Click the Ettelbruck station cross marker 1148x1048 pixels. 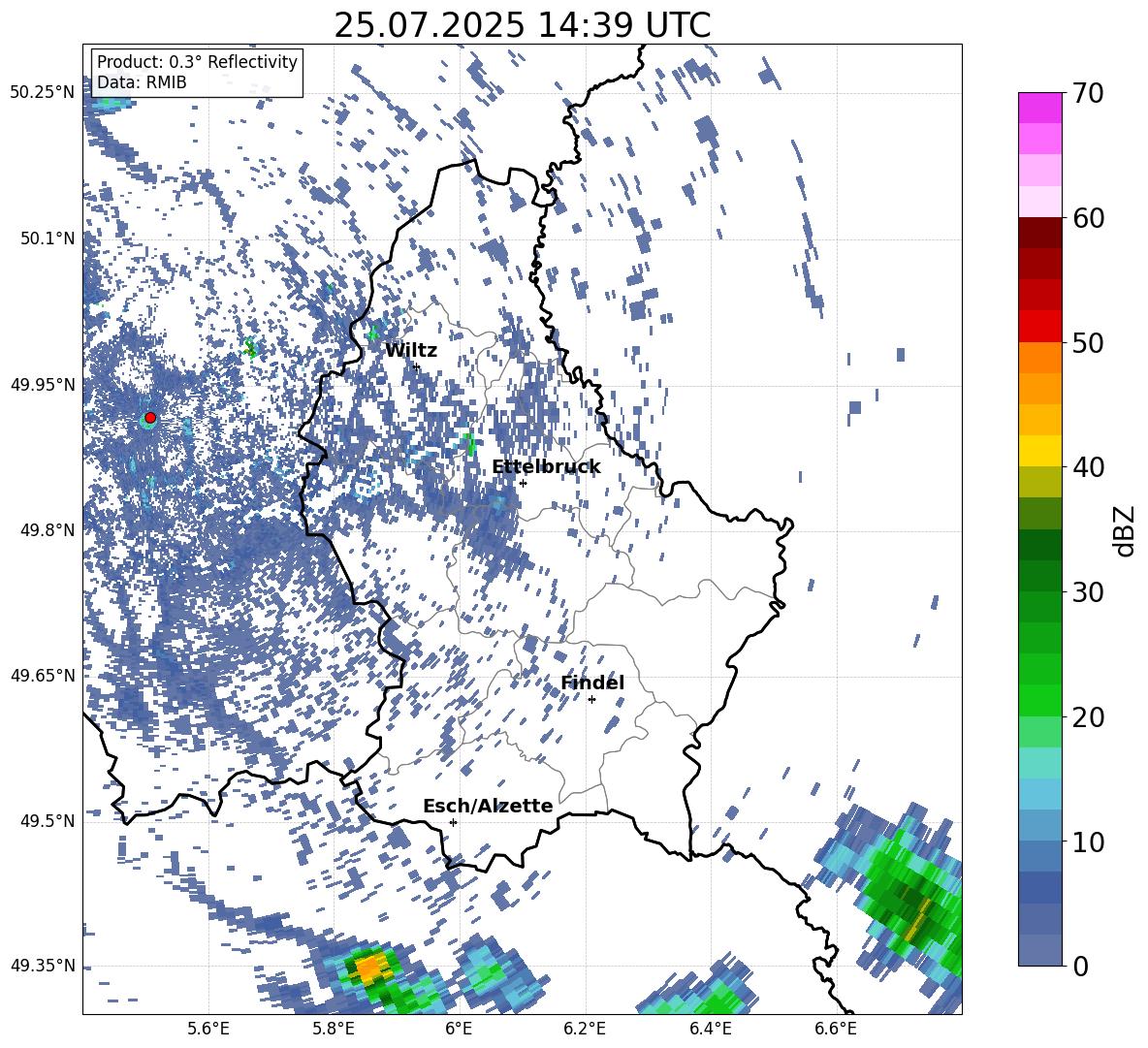523,483
